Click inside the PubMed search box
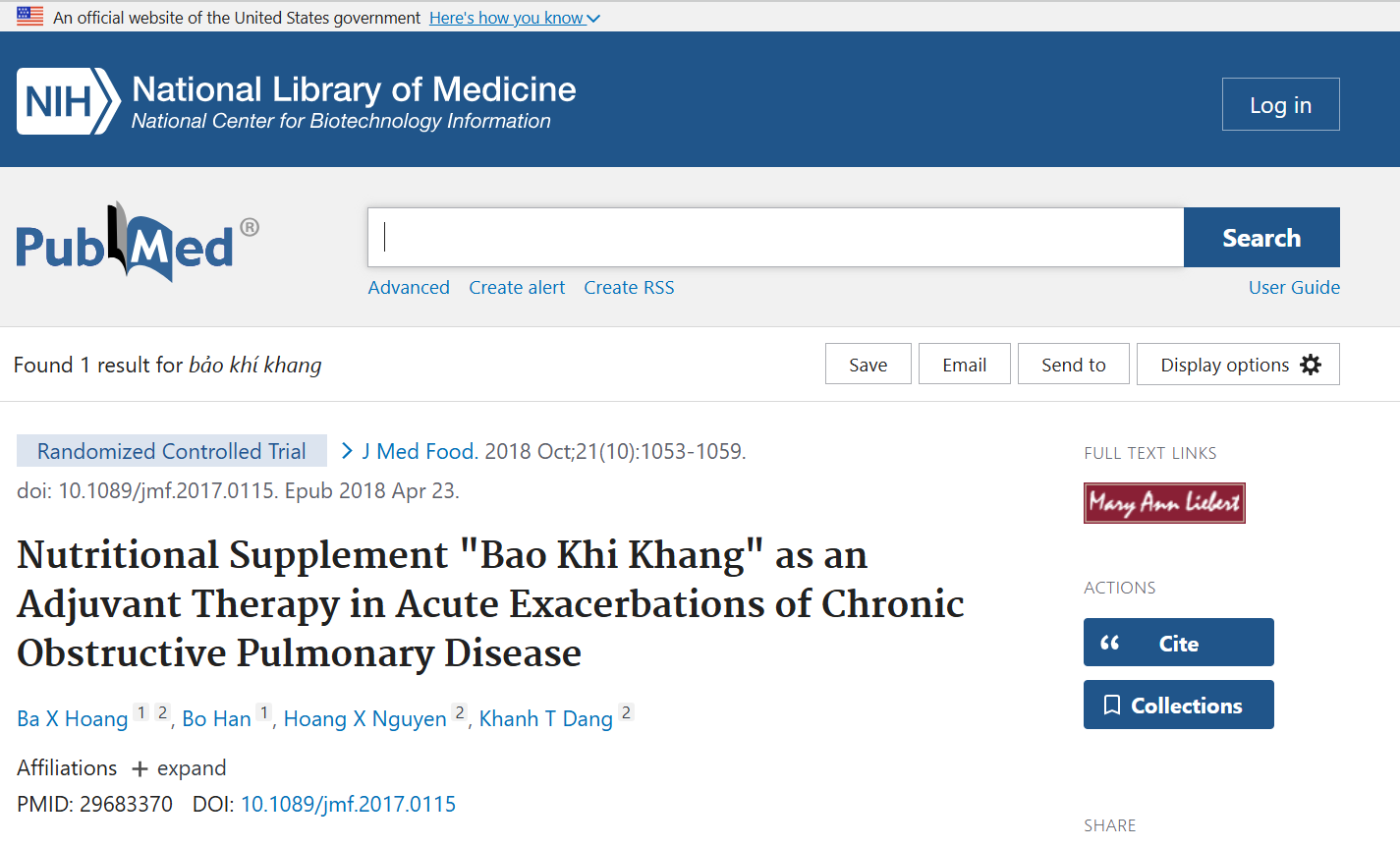Image resolution: width=1400 pixels, height=848 pixels. point(776,237)
